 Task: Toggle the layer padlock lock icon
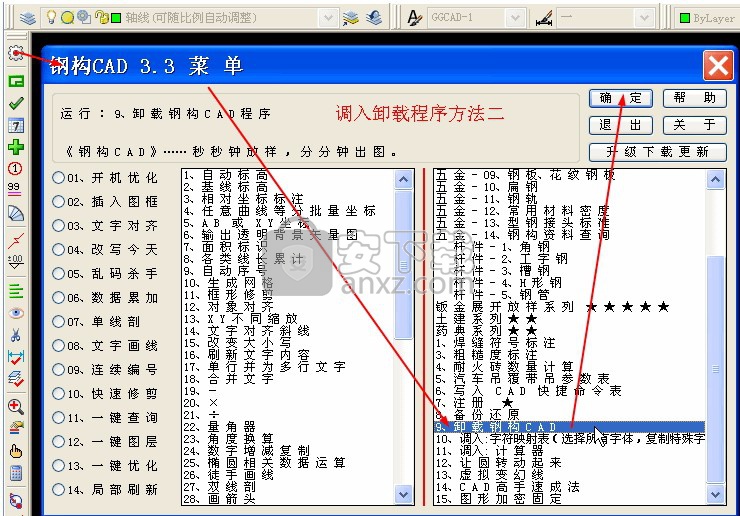(100, 18)
